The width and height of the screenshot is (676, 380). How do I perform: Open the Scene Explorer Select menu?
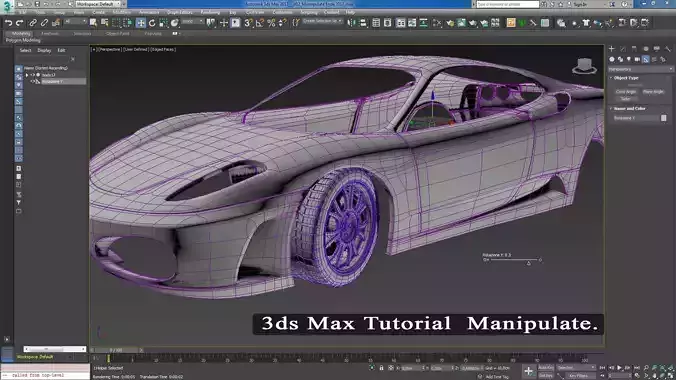tap(25, 50)
